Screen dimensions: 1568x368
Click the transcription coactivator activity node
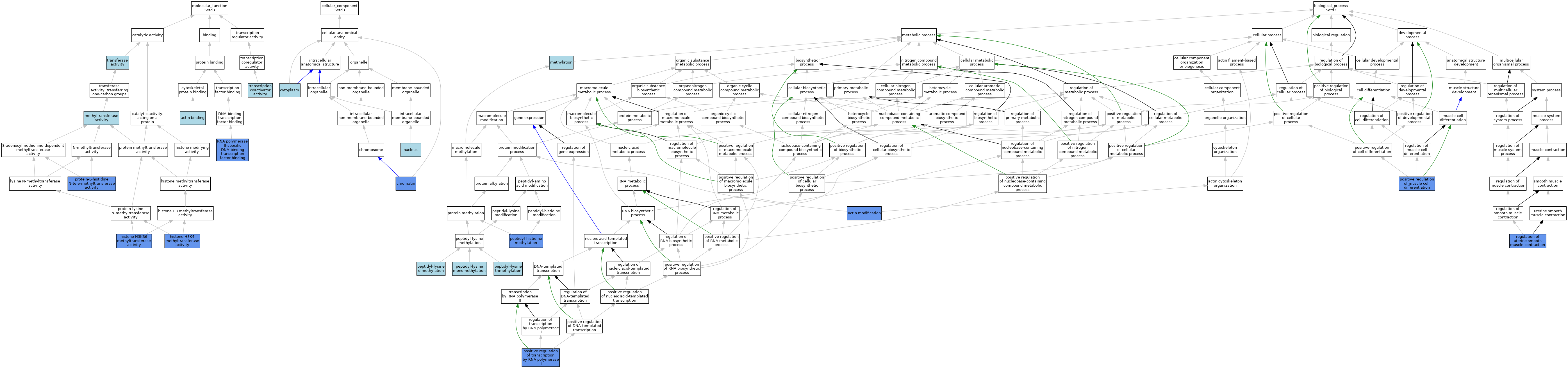click(260, 90)
